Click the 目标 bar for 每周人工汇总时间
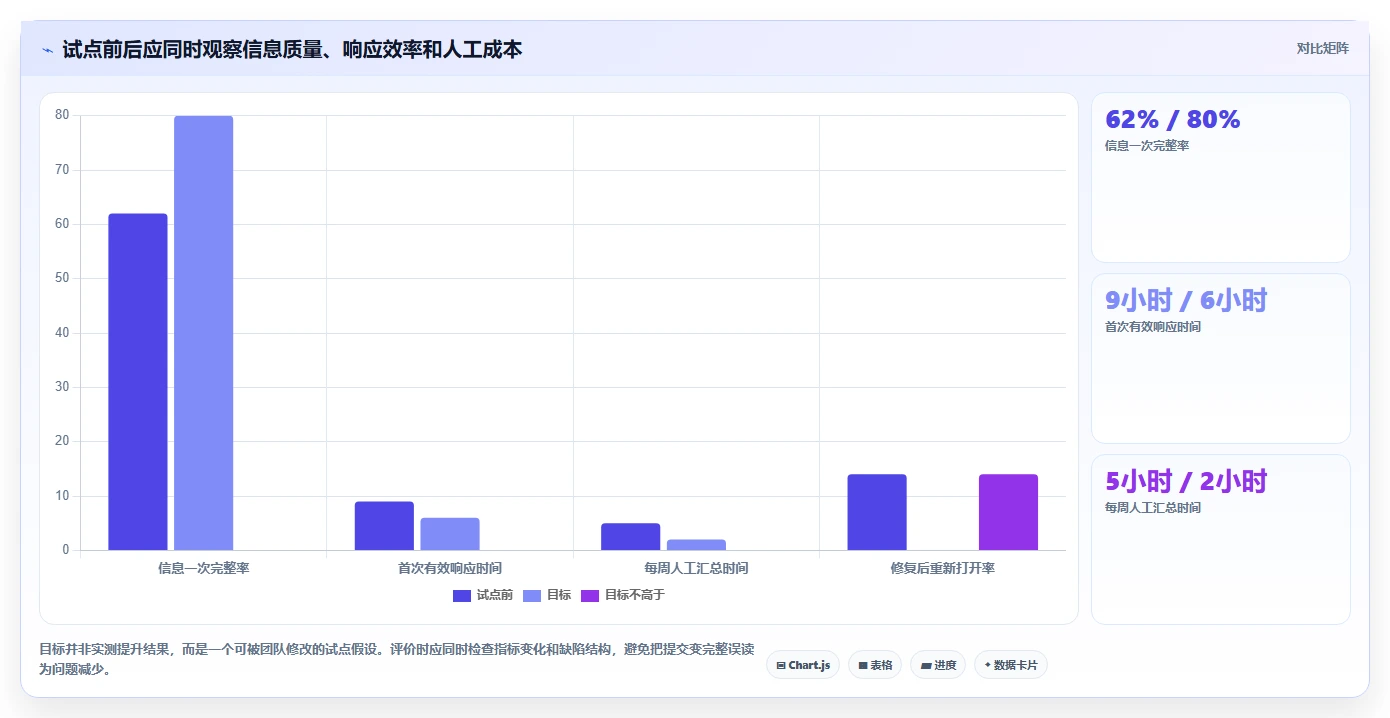This screenshot has height=718, width=1390. click(696, 545)
